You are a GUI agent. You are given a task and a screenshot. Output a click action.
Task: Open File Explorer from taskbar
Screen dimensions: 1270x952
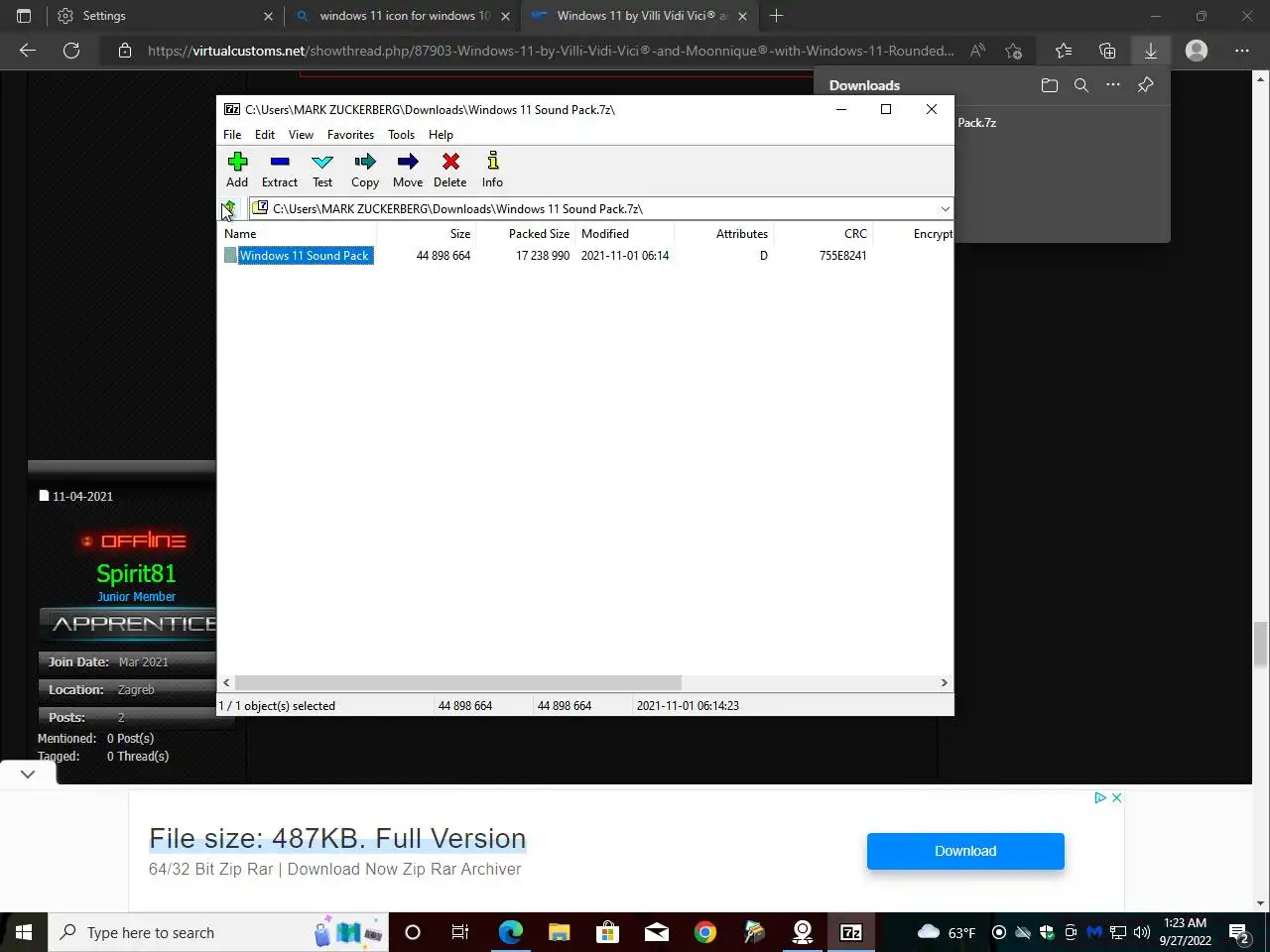tap(559, 932)
